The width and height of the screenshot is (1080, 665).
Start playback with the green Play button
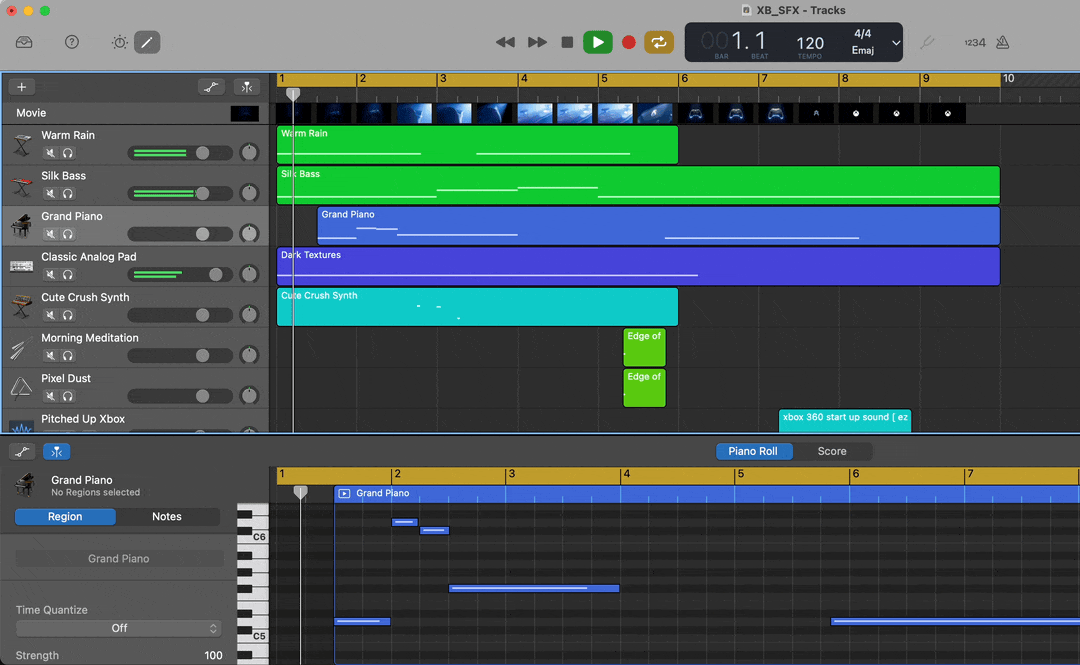(598, 42)
